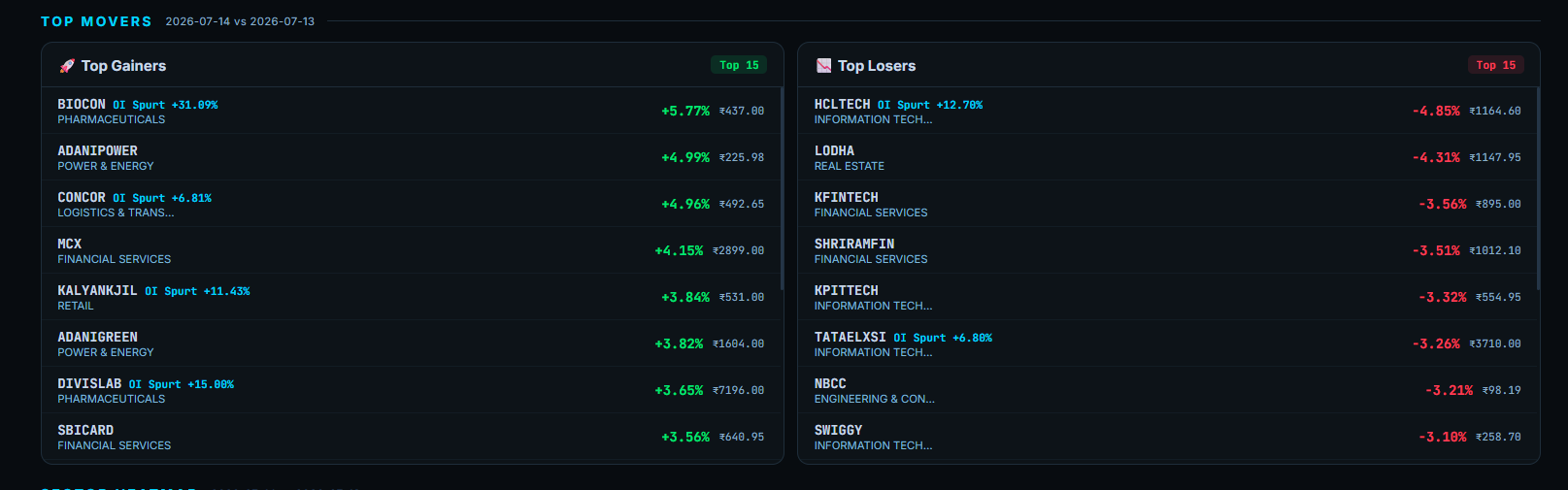Click the ₹3710.00 price of TATAELXSI
Screen dimensions: 1568x490
click(1495, 344)
